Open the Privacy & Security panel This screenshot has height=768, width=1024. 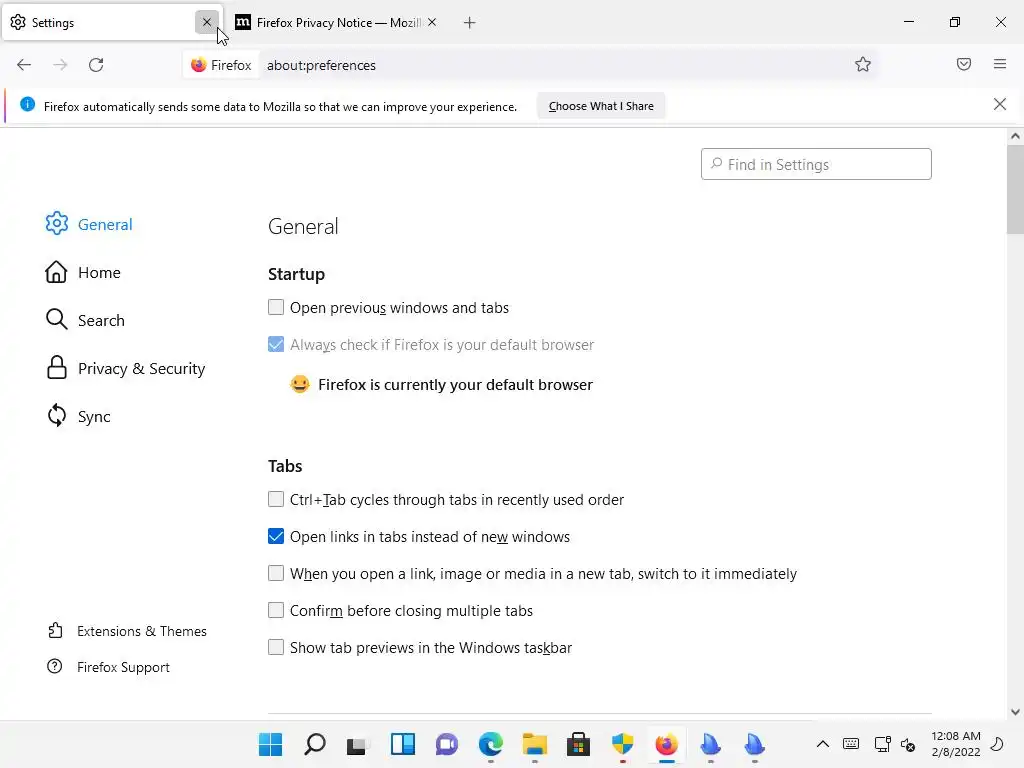(x=125, y=368)
